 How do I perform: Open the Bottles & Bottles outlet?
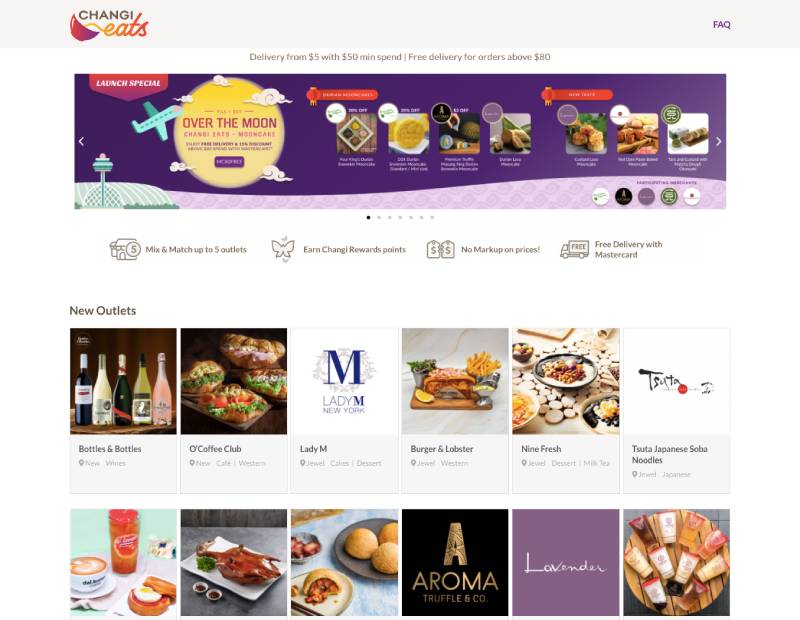[123, 410]
